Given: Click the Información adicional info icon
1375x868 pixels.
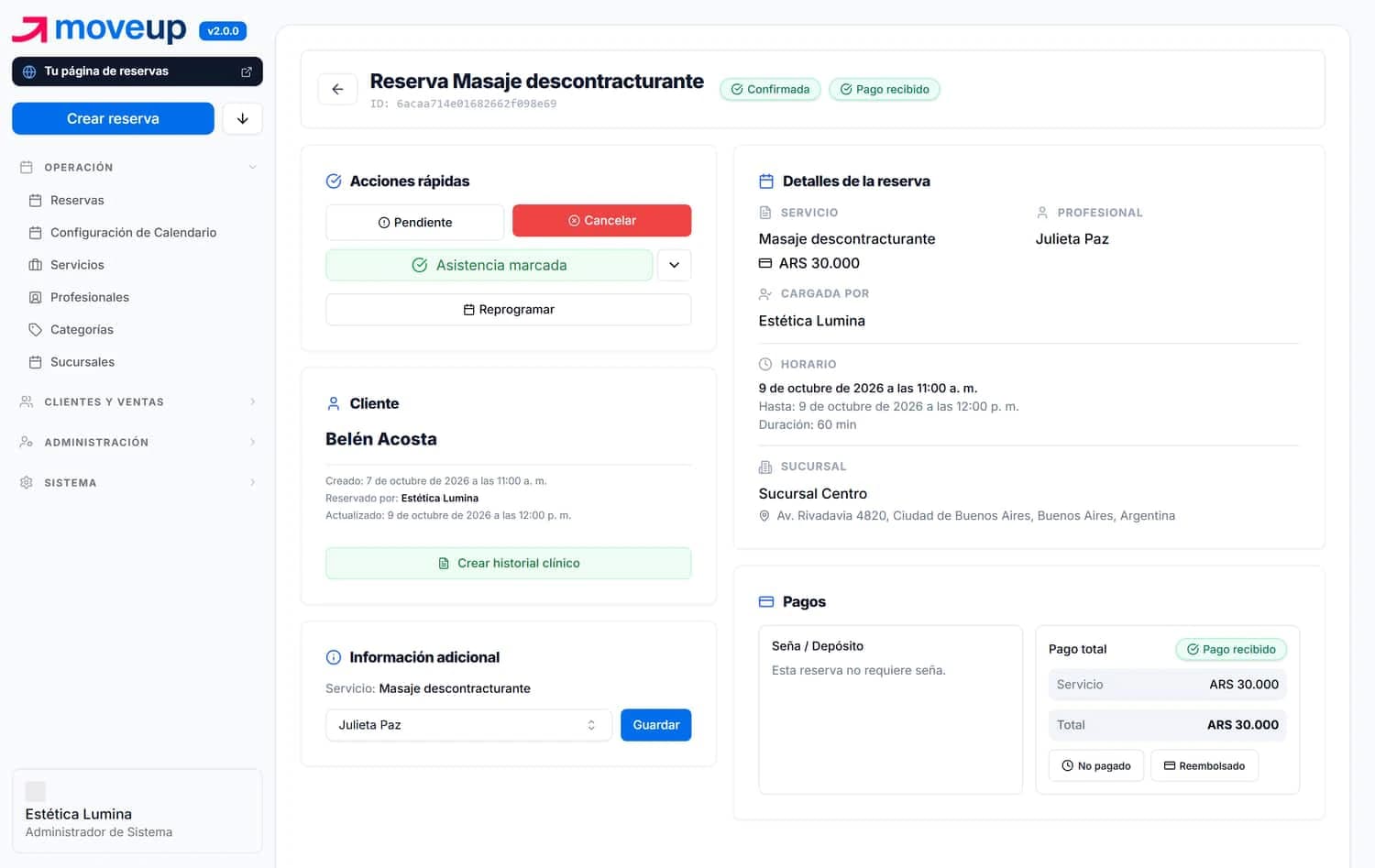Looking at the screenshot, I should click(334, 657).
